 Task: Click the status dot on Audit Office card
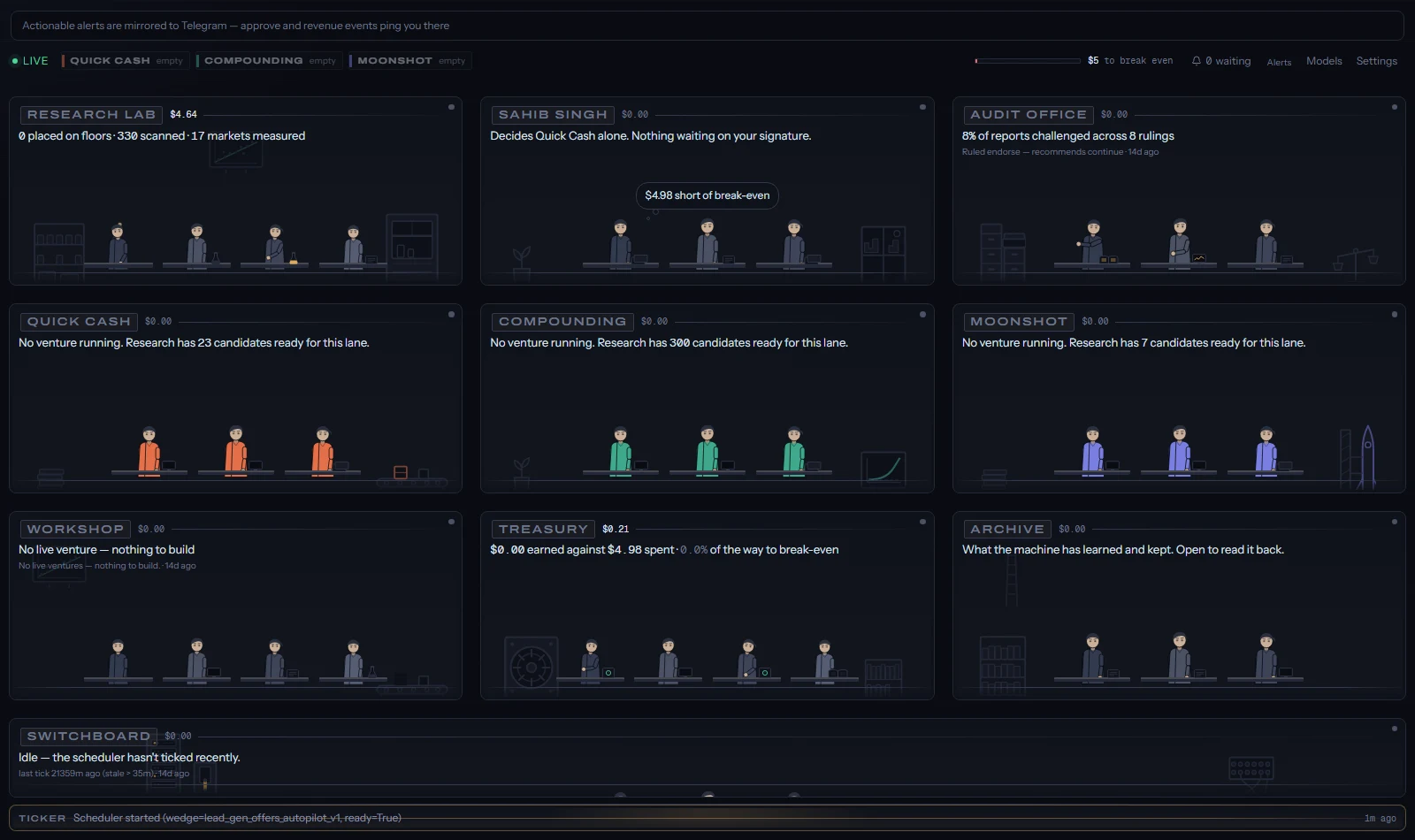click(x=1395, y=107)
